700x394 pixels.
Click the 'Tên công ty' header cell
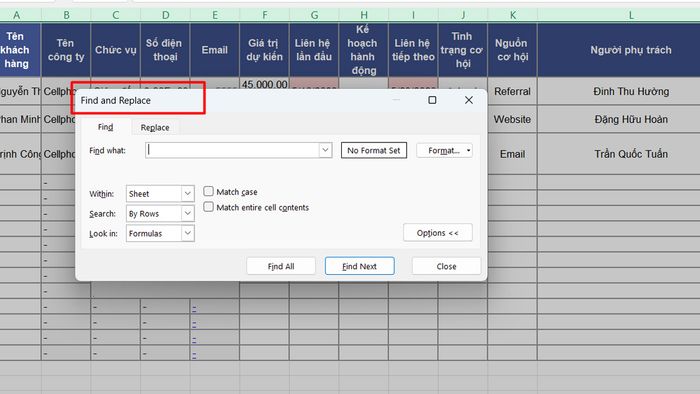(x=66, y=50)
